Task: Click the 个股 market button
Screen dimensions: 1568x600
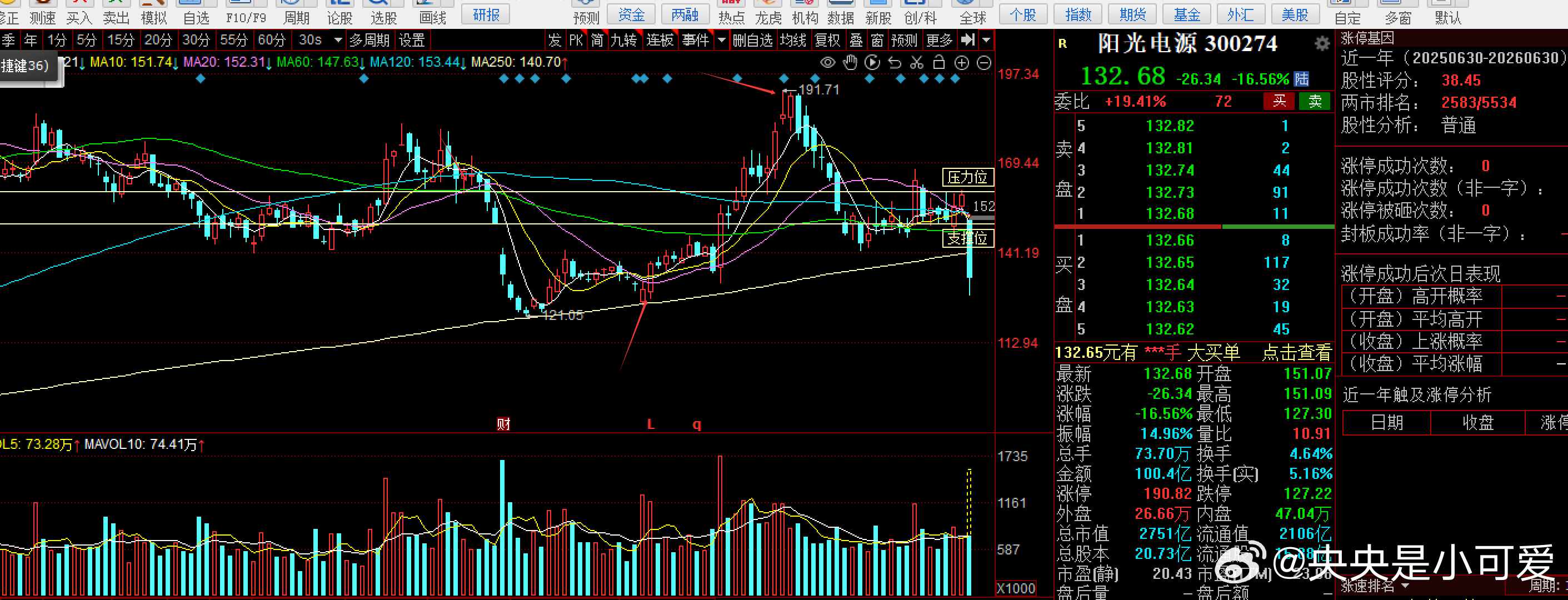Action: pos(1023,15)
